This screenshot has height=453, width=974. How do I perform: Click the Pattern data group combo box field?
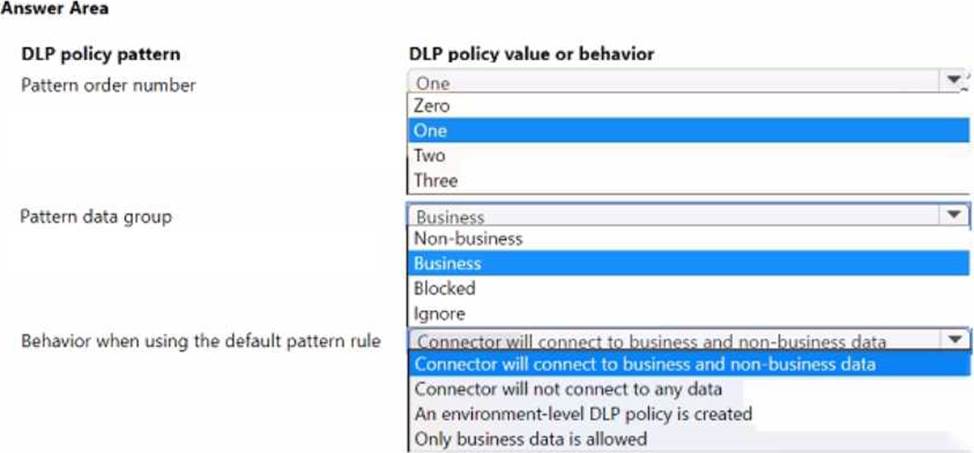672,216
